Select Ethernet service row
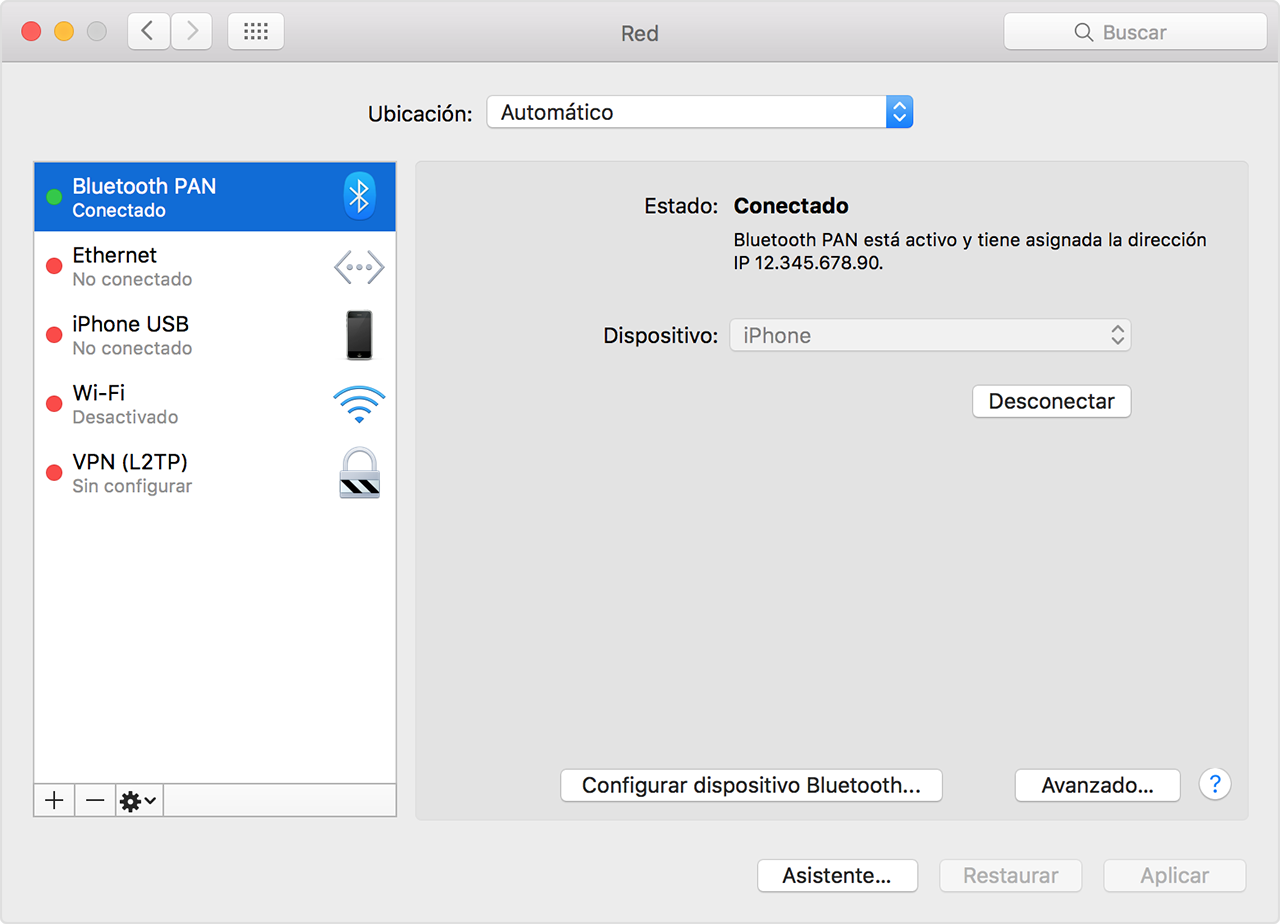 click(215, 266)
